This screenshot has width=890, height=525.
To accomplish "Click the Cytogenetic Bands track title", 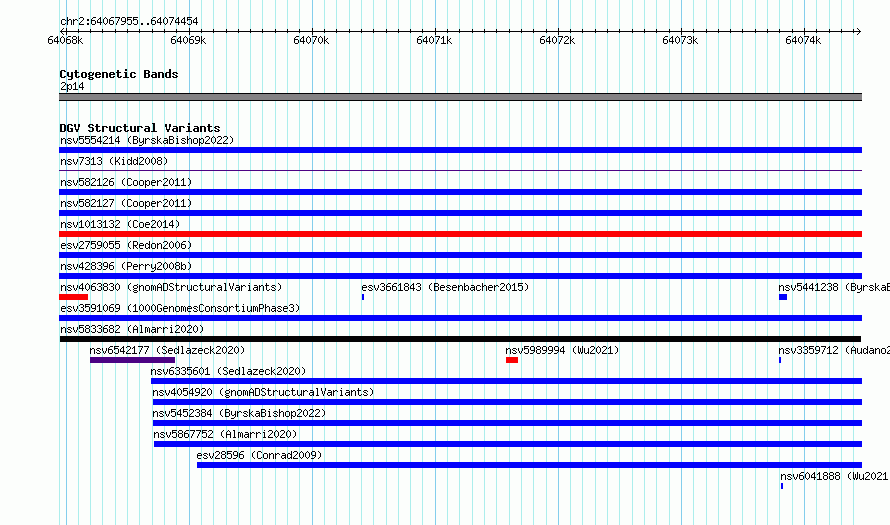I will [119, 74].
